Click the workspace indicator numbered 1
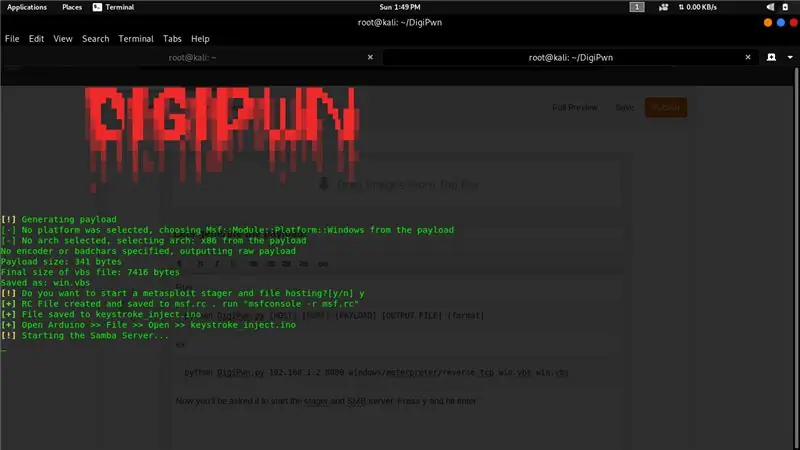800x450 pixels. point(637,7)
